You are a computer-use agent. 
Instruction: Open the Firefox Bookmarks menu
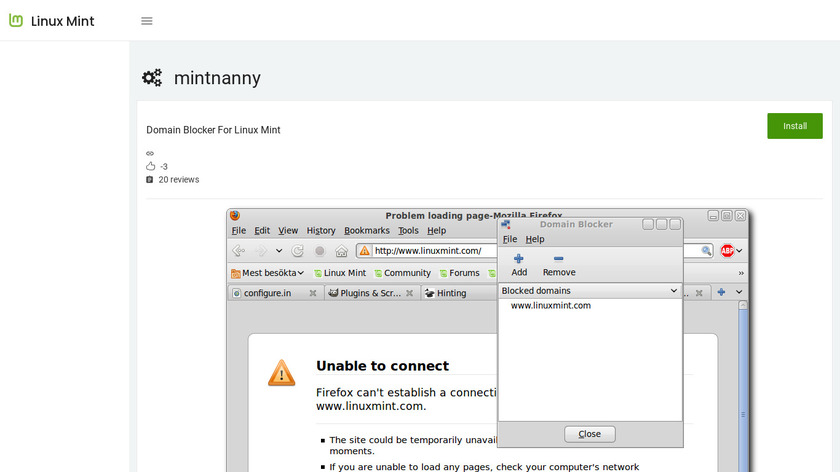tap(367, 230)
